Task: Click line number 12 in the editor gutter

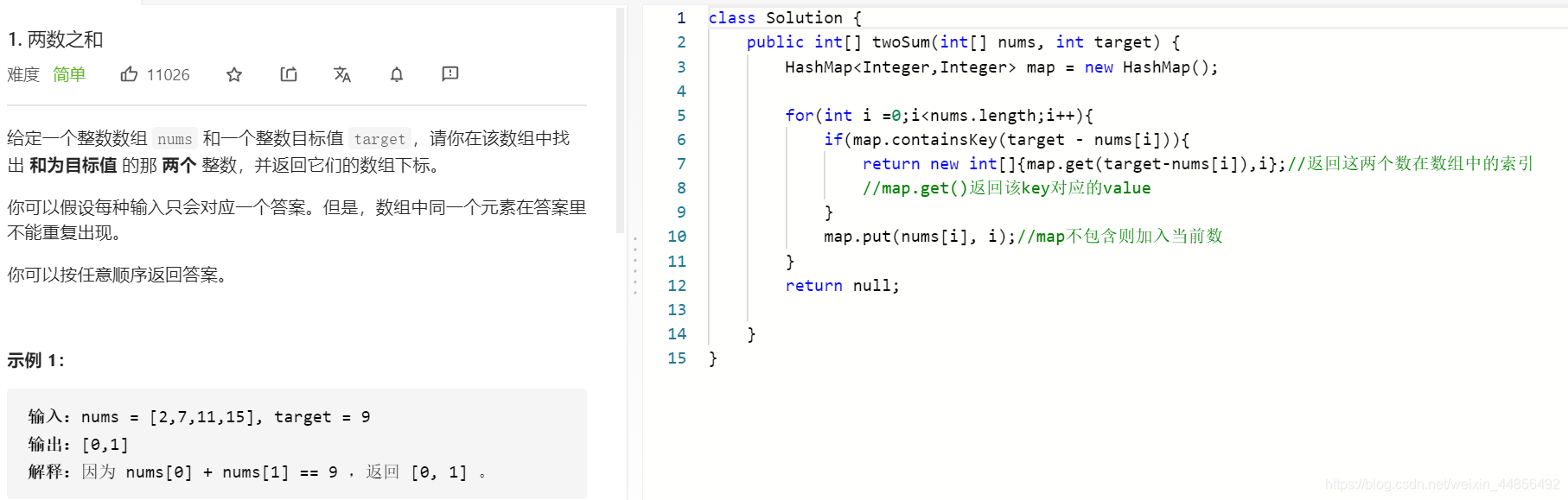Action: [x=677, y=286]
